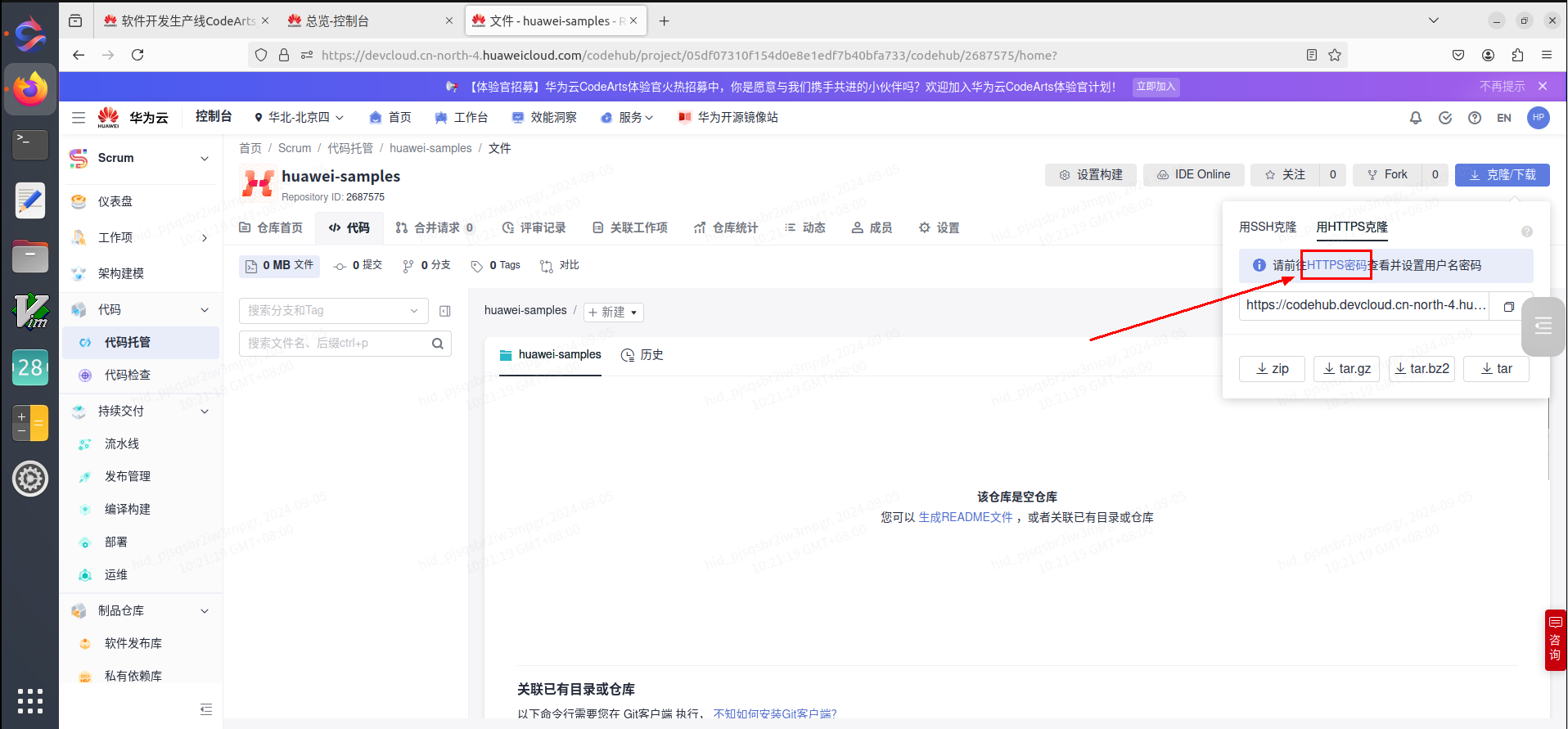The height and width of the screenshot is (729, 1568).
Task: Click the search magnifier in file search box
Action: [438, 344]
